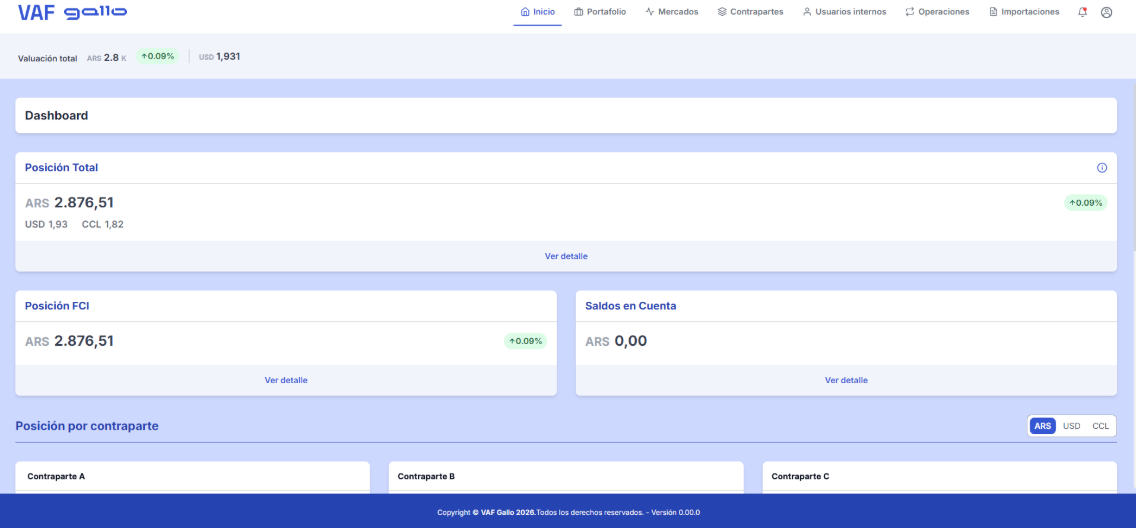Click the pulse icon beside Mercados
The height and width of the screenshot is (531, 1136).
[650, 12]
